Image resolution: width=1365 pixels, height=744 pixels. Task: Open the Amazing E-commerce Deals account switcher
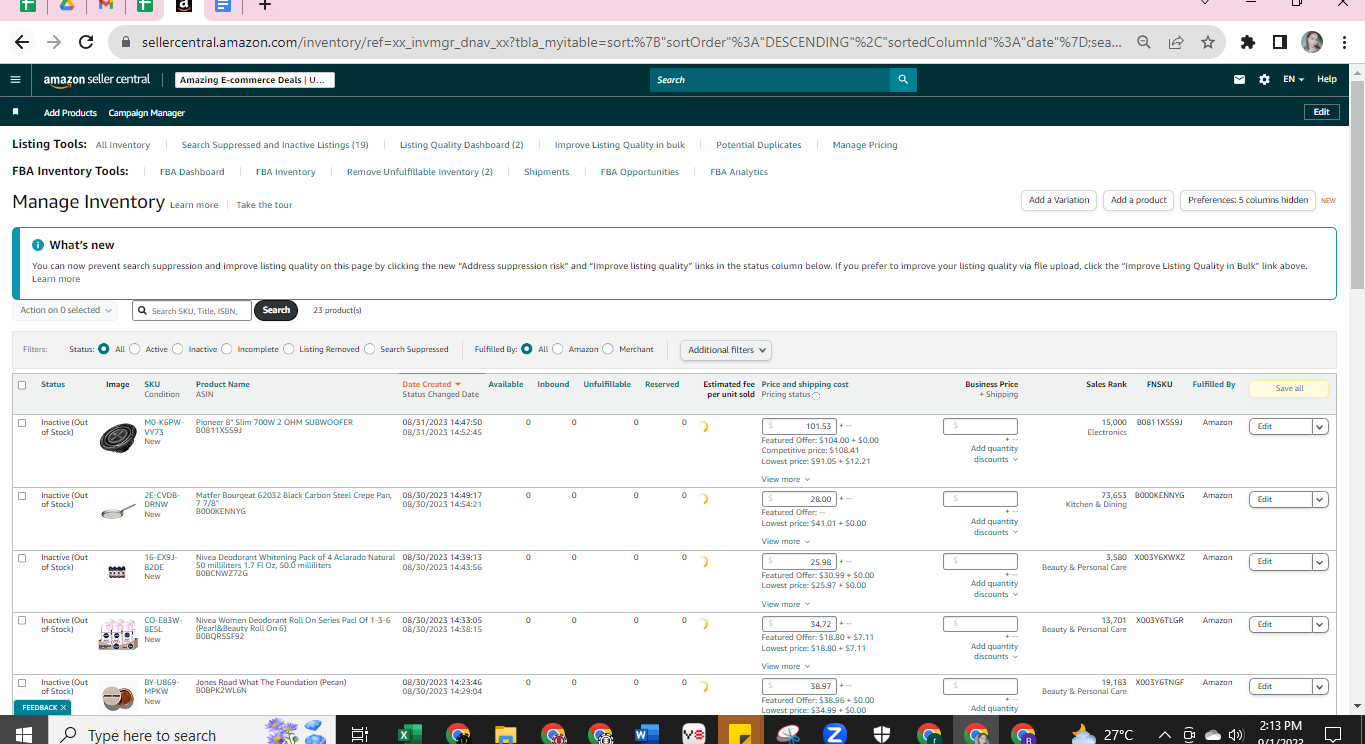coord(255,80)
